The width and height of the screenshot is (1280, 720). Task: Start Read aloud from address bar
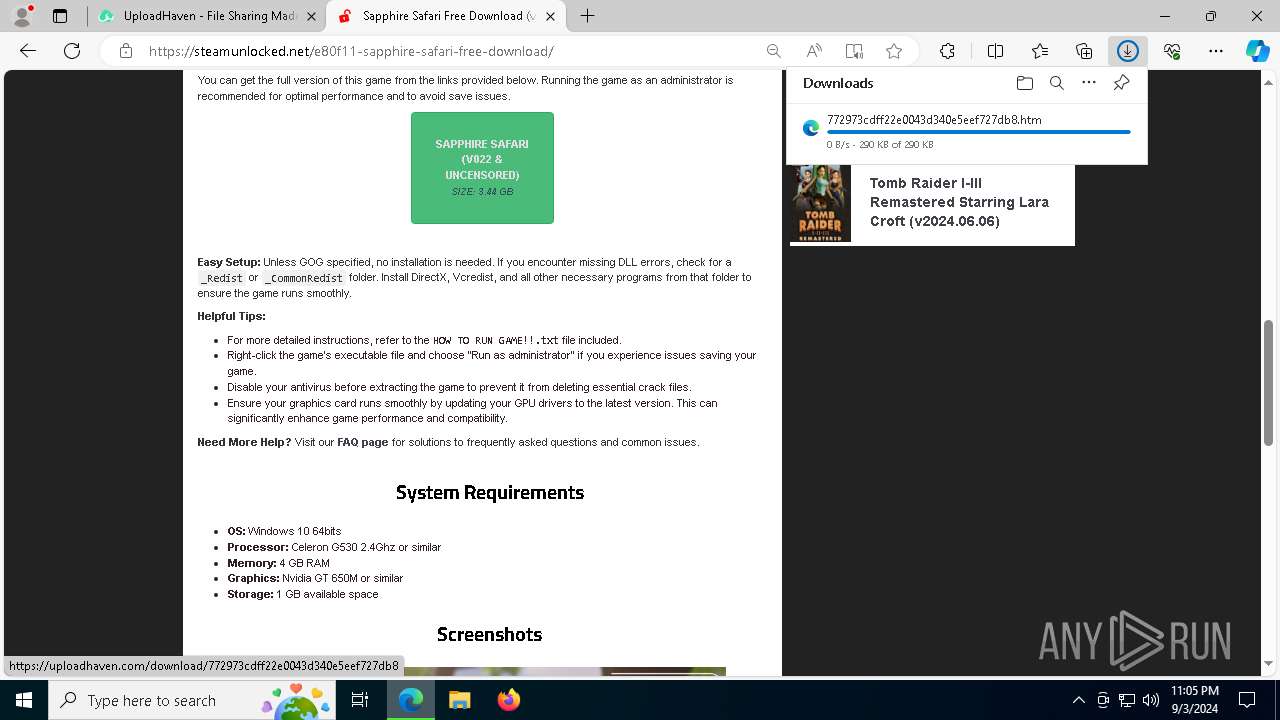click(814, 51)
